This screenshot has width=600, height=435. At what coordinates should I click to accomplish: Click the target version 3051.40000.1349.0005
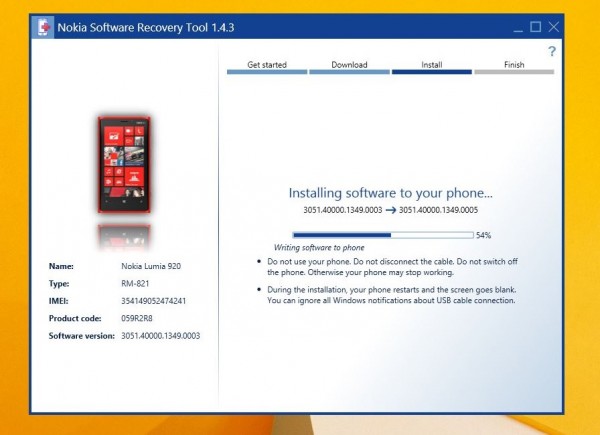(x=438, y=210)
